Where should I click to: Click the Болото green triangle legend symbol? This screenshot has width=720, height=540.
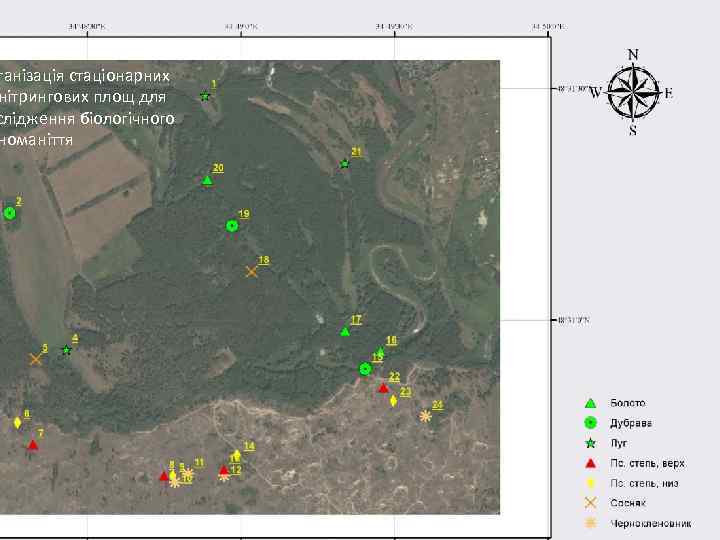coord(591,403)
